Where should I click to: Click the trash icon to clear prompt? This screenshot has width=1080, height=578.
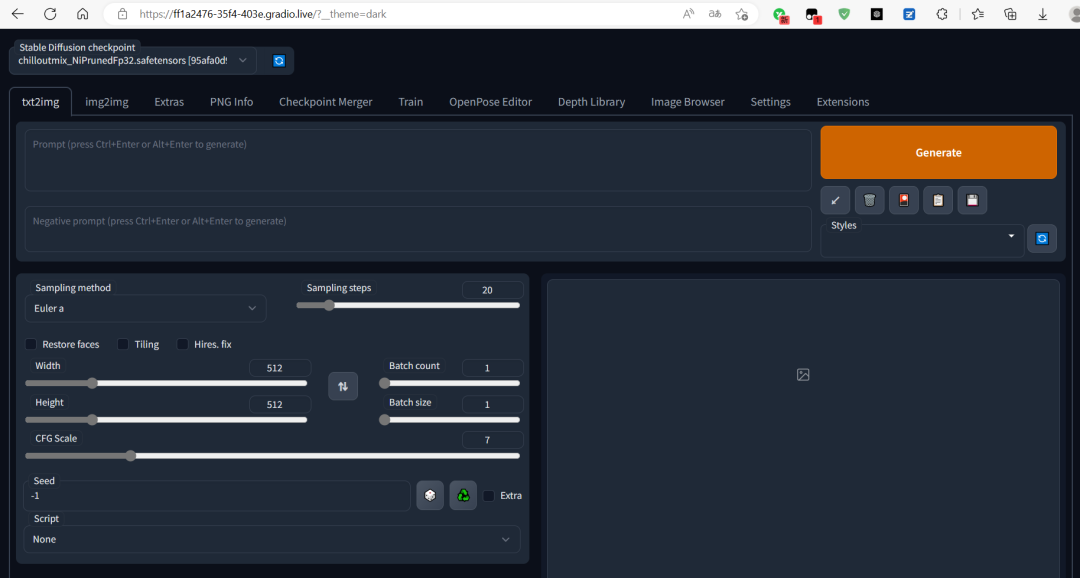[x=869, y=200]
